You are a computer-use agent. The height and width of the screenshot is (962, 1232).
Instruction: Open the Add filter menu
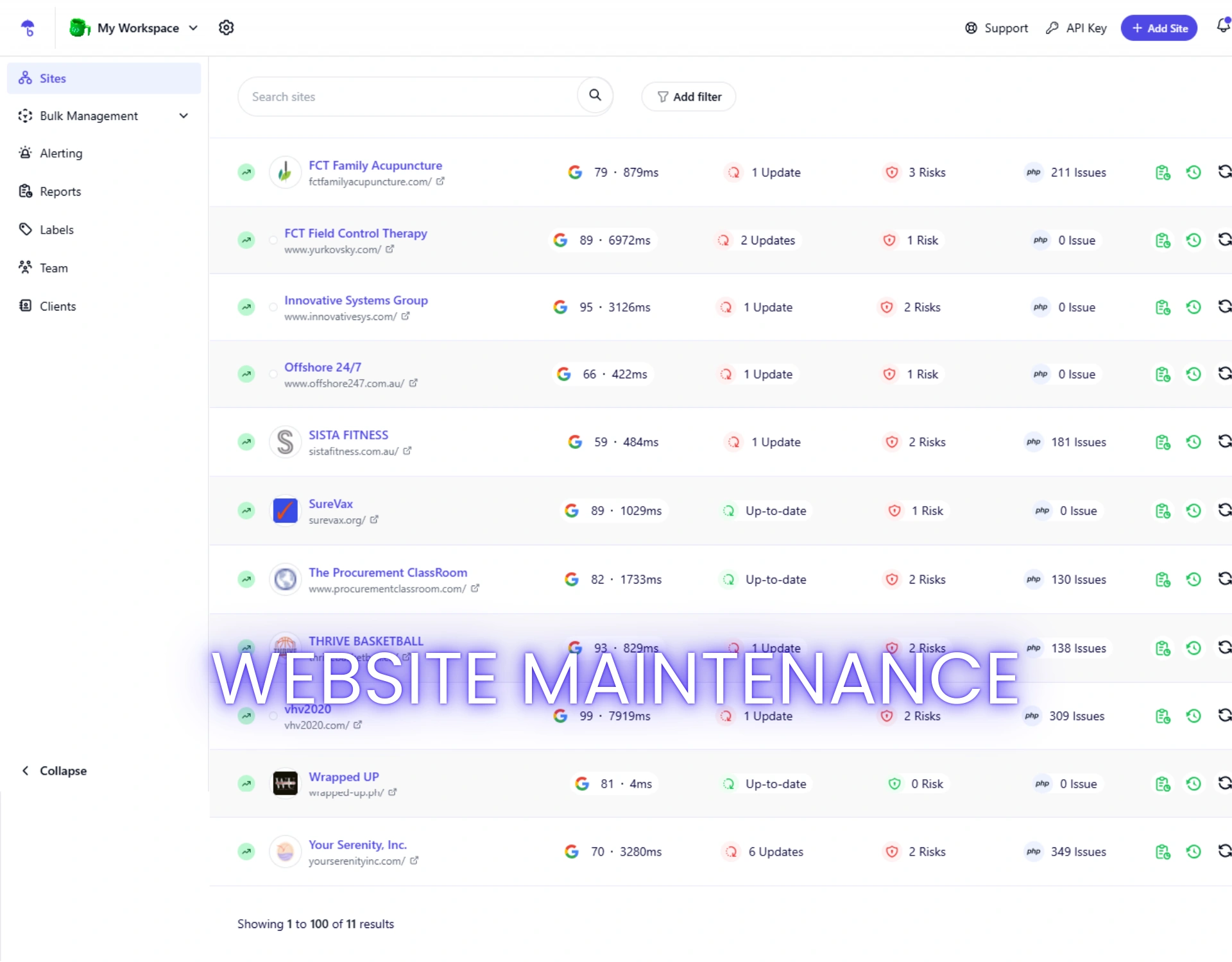pyautogui.click(x=689, y=96)
